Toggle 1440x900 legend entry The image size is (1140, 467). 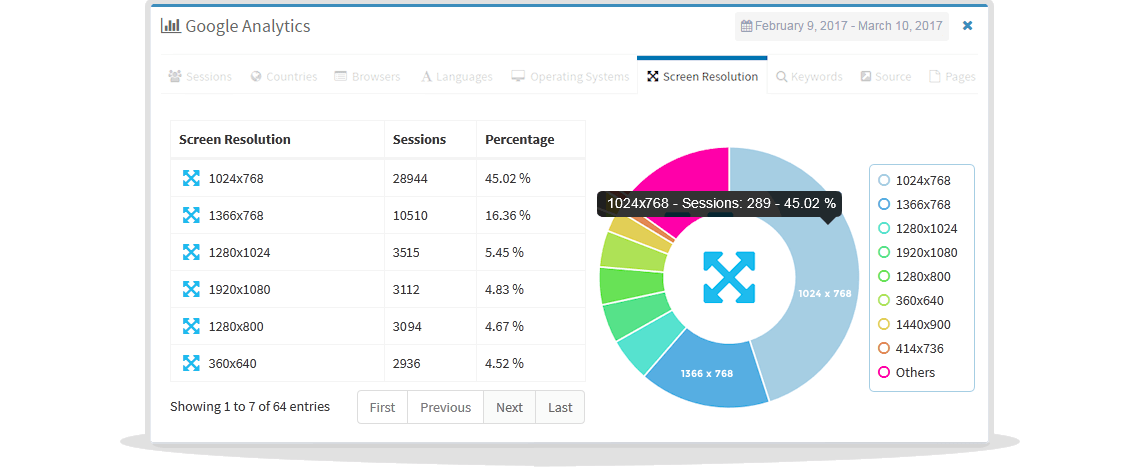(x=915, y=324)
